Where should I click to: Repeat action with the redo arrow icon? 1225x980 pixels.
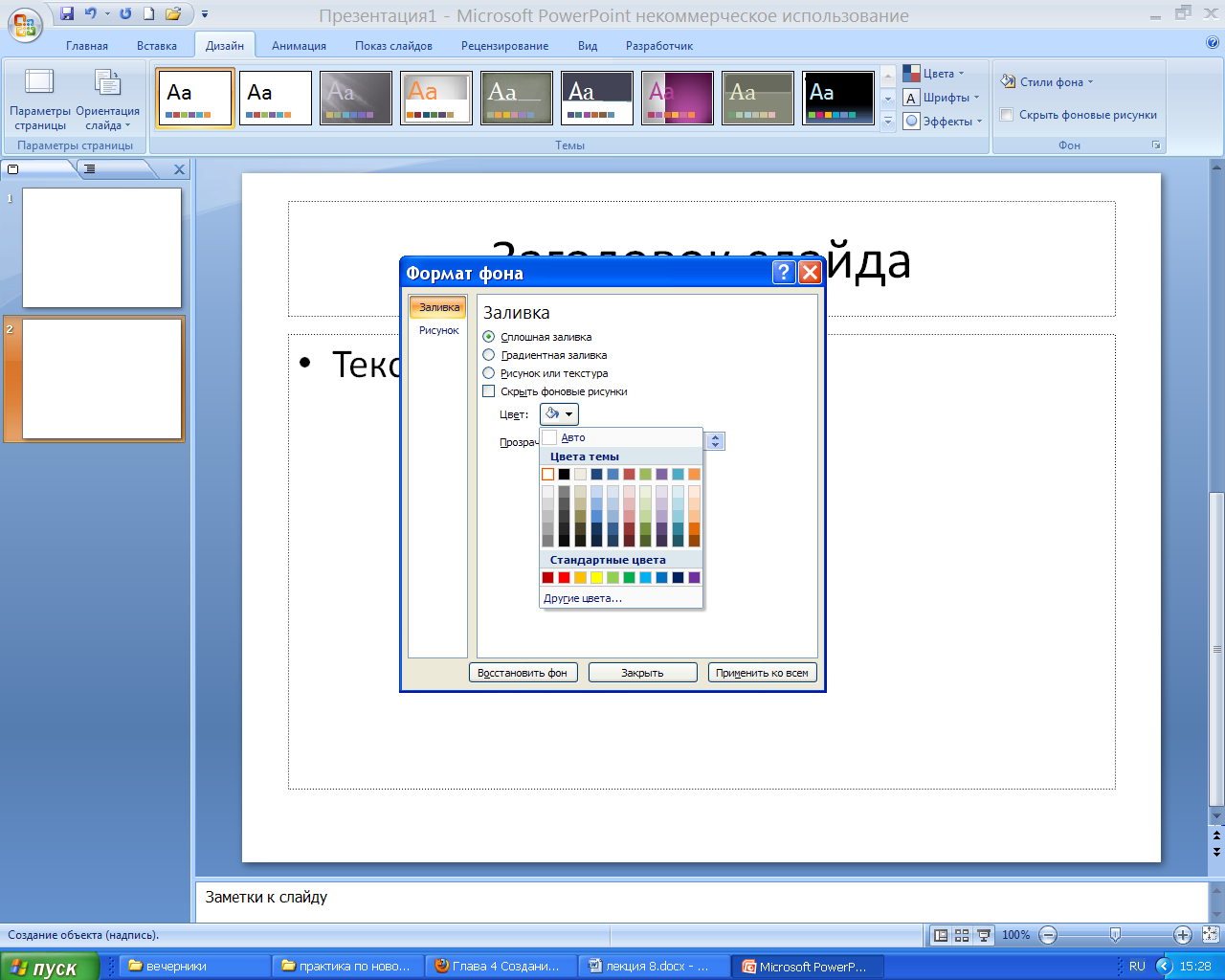(x=125, y=13)
